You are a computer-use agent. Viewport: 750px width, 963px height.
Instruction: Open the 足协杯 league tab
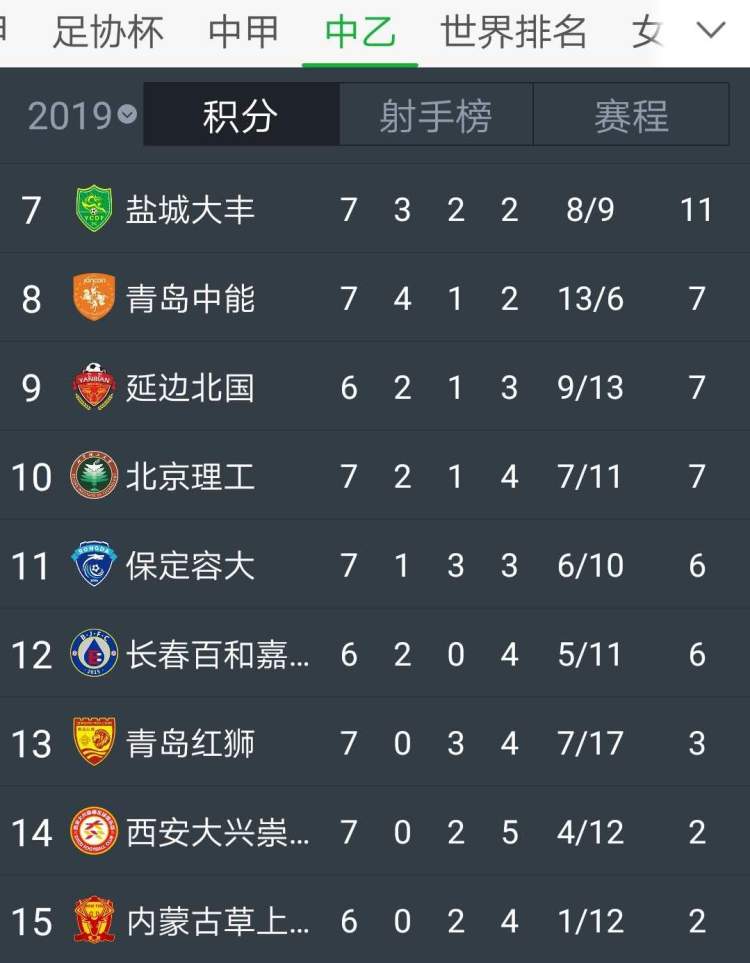(x=108, y=32)
